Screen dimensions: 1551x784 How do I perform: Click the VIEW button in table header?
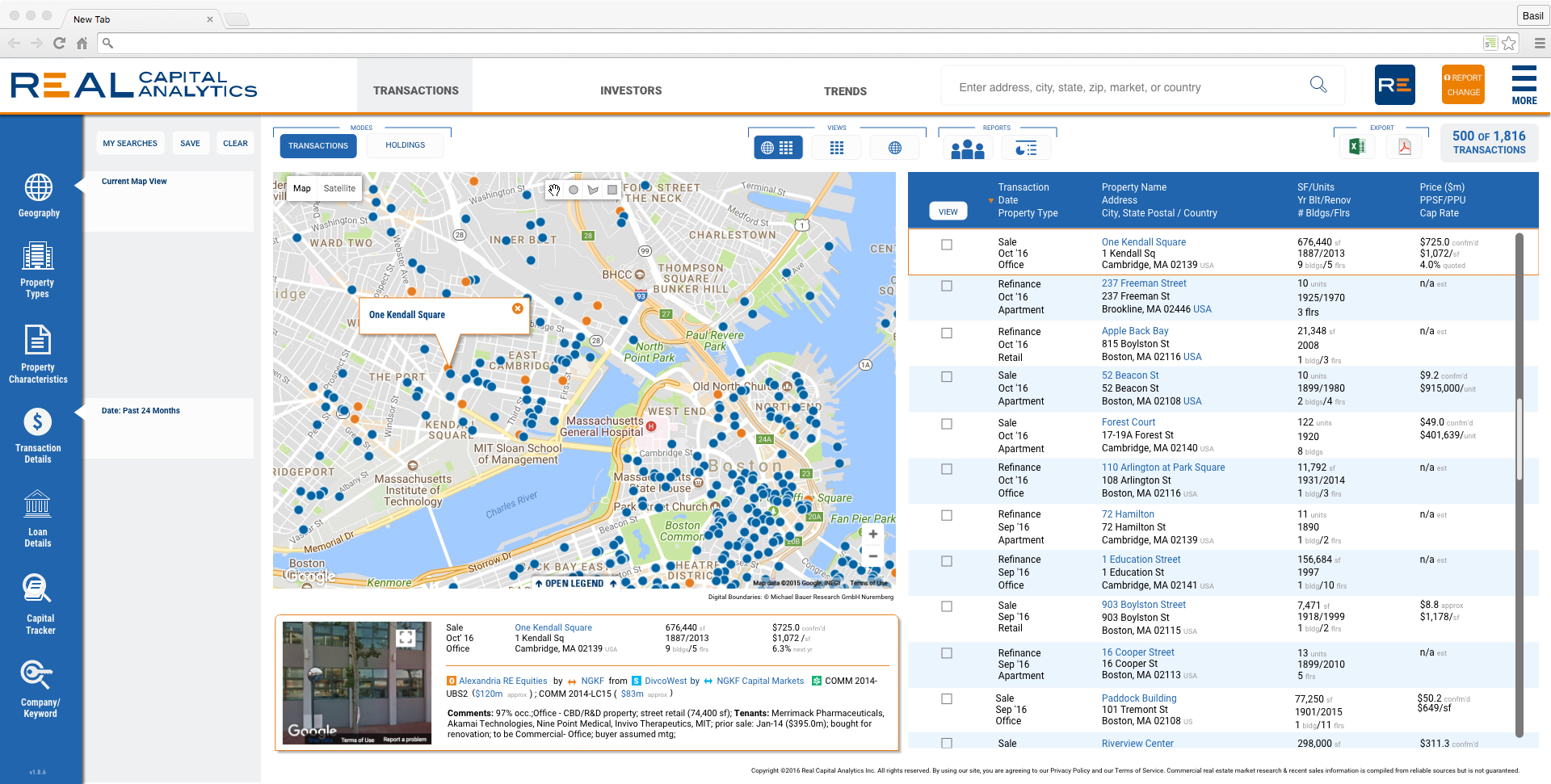tap(948, 212)
